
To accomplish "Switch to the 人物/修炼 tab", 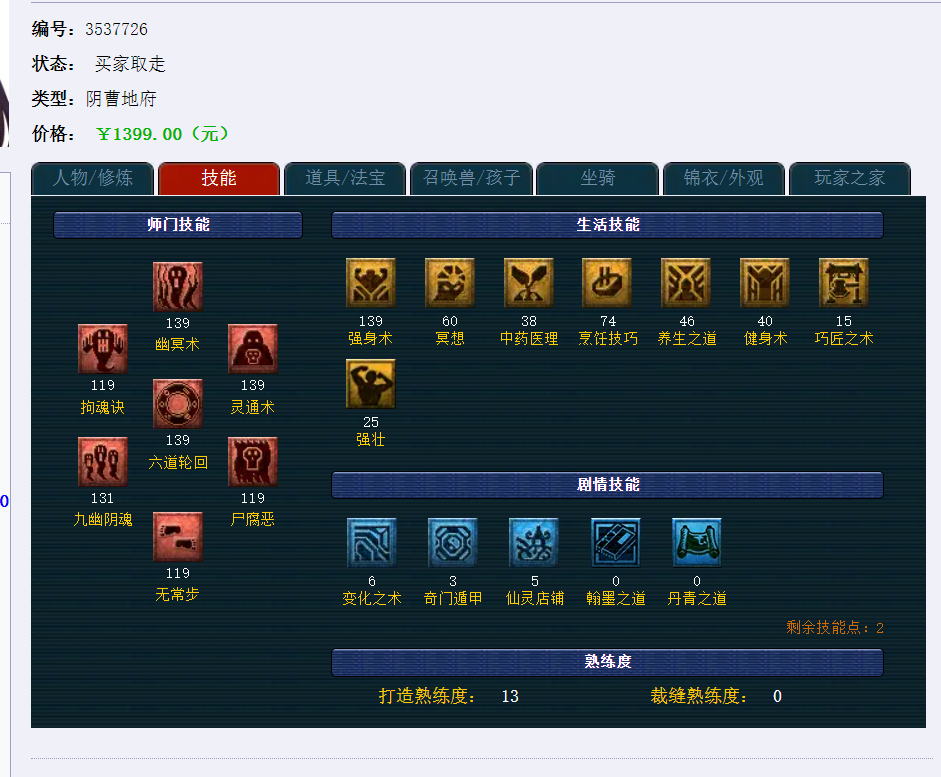I will (92, 178).
